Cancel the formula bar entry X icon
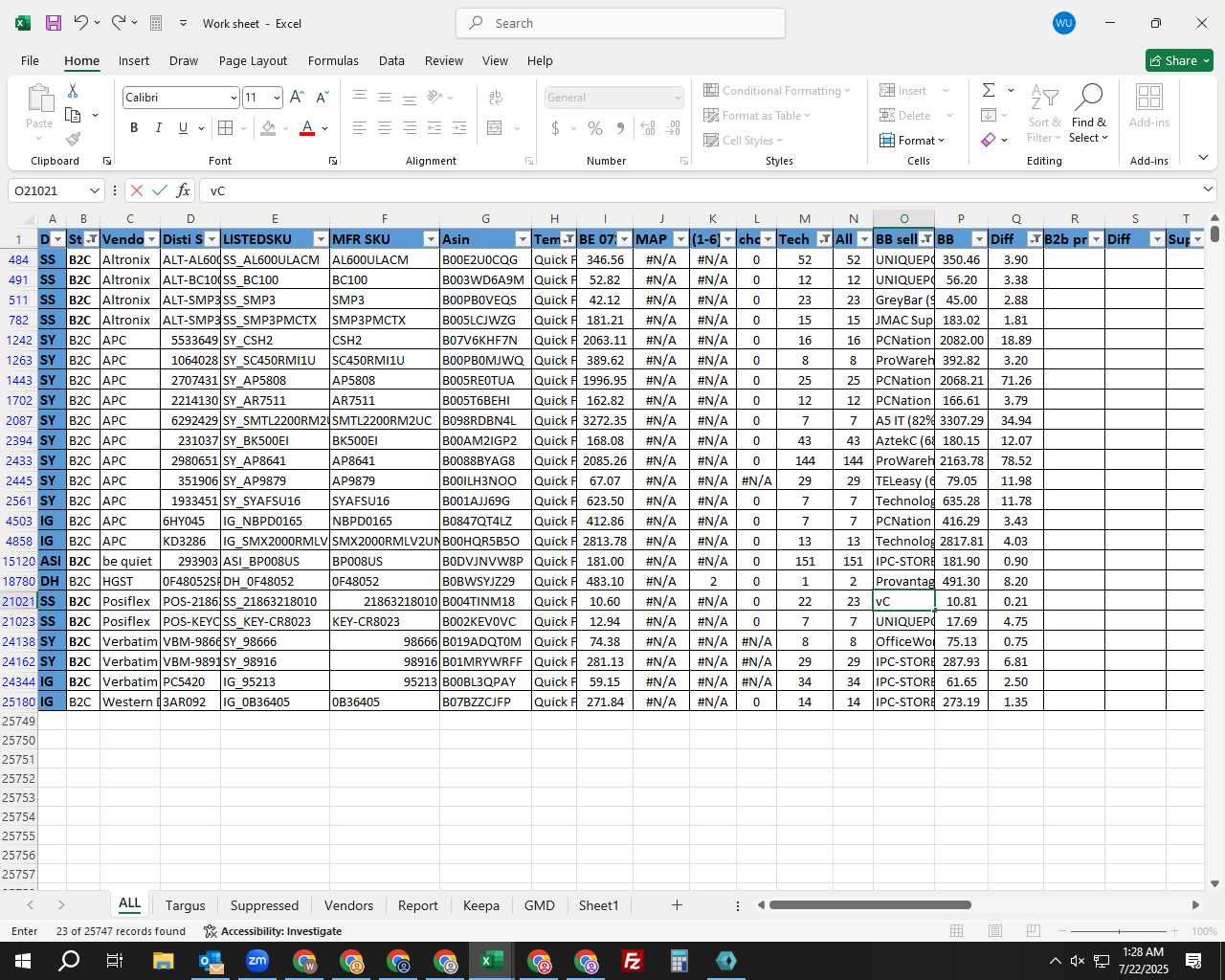 click(x=137, y=190)
